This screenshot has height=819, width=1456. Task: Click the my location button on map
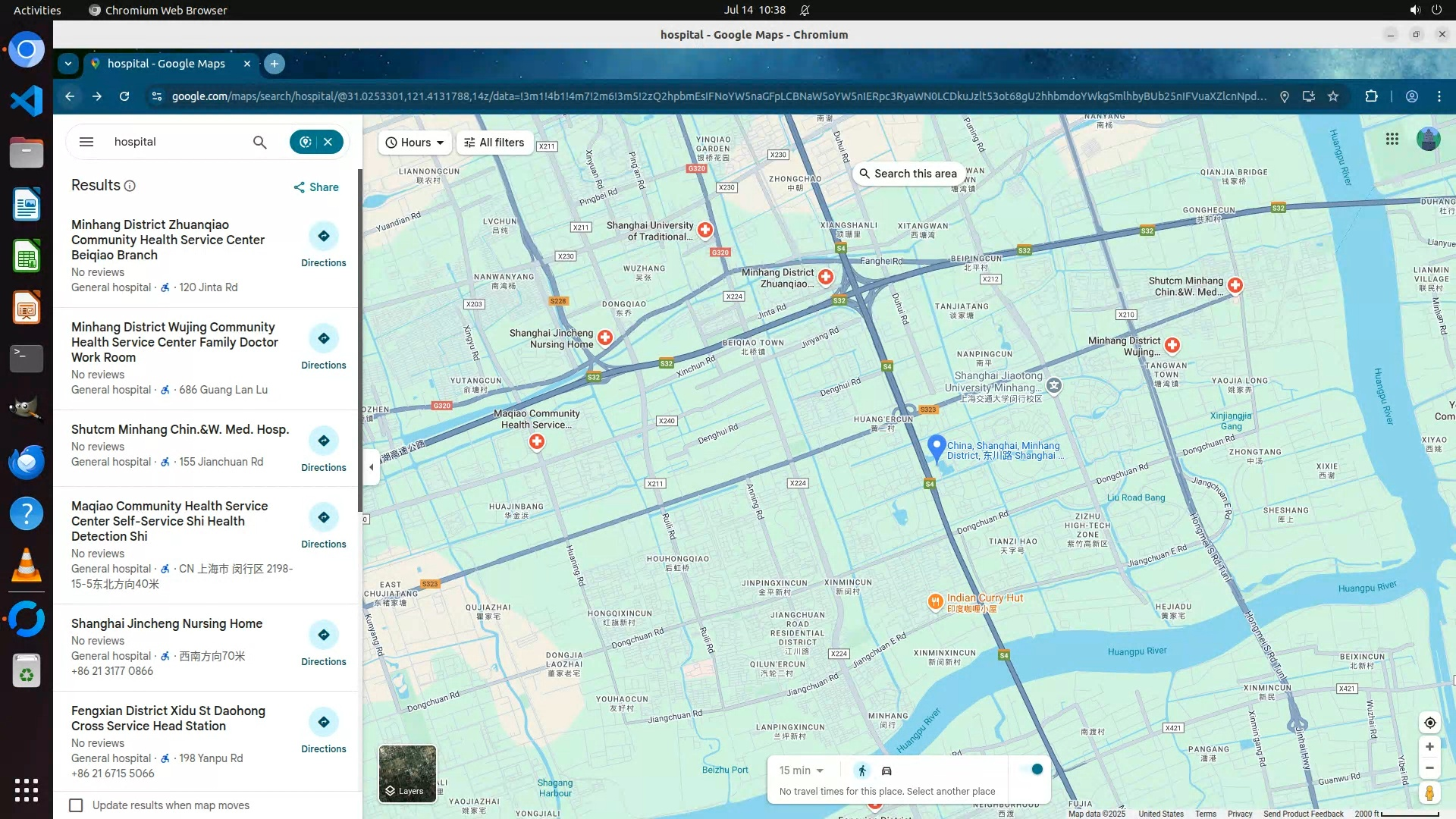pos(1429,723)
